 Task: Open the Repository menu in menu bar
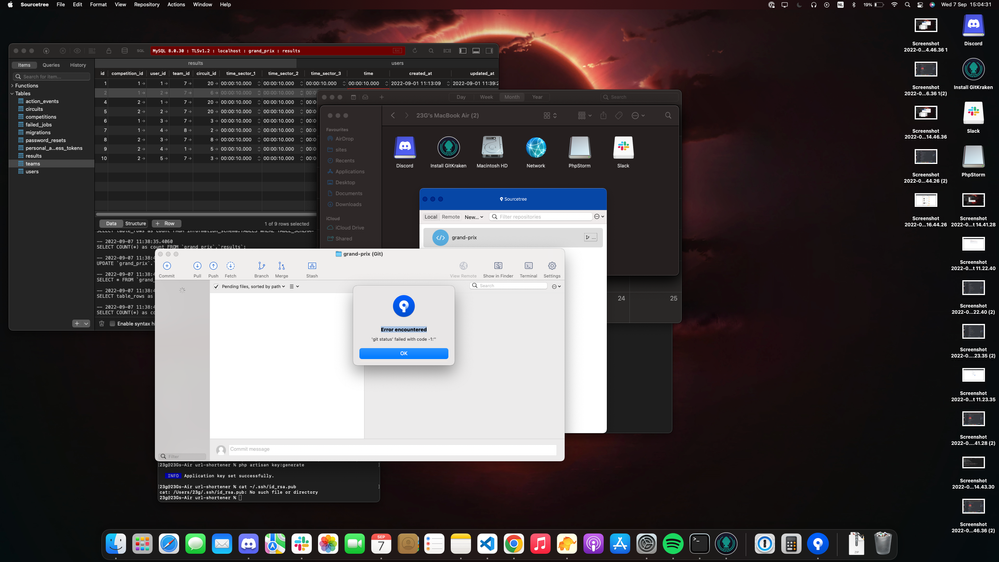click(x=146, y=5)
